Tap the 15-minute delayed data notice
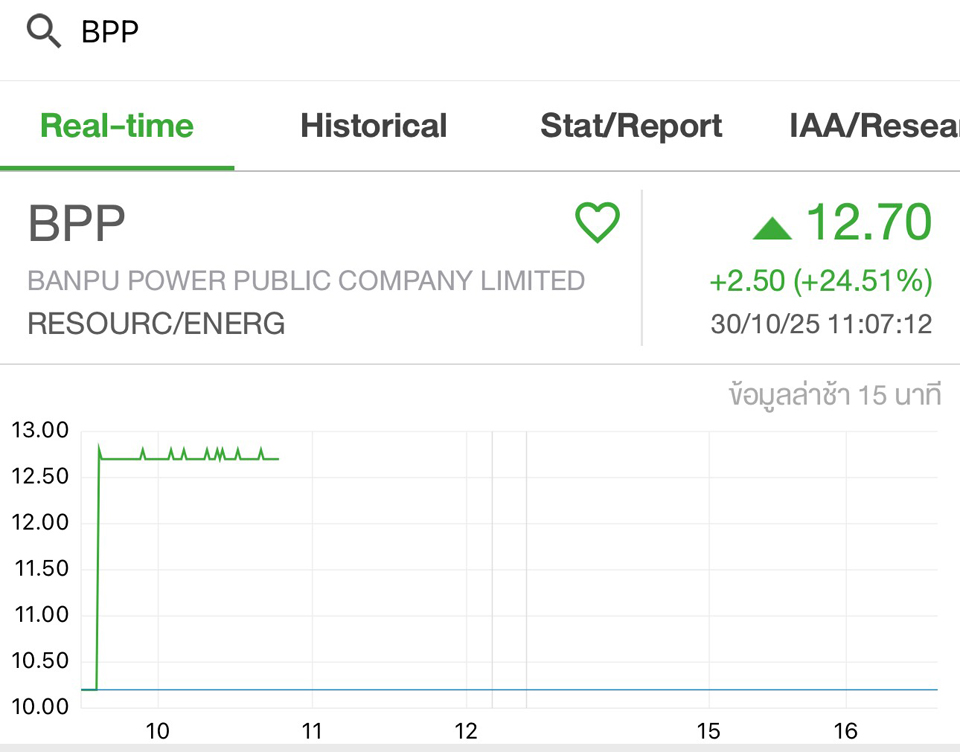This screenshot has height=752, width=960. [834, 396]
